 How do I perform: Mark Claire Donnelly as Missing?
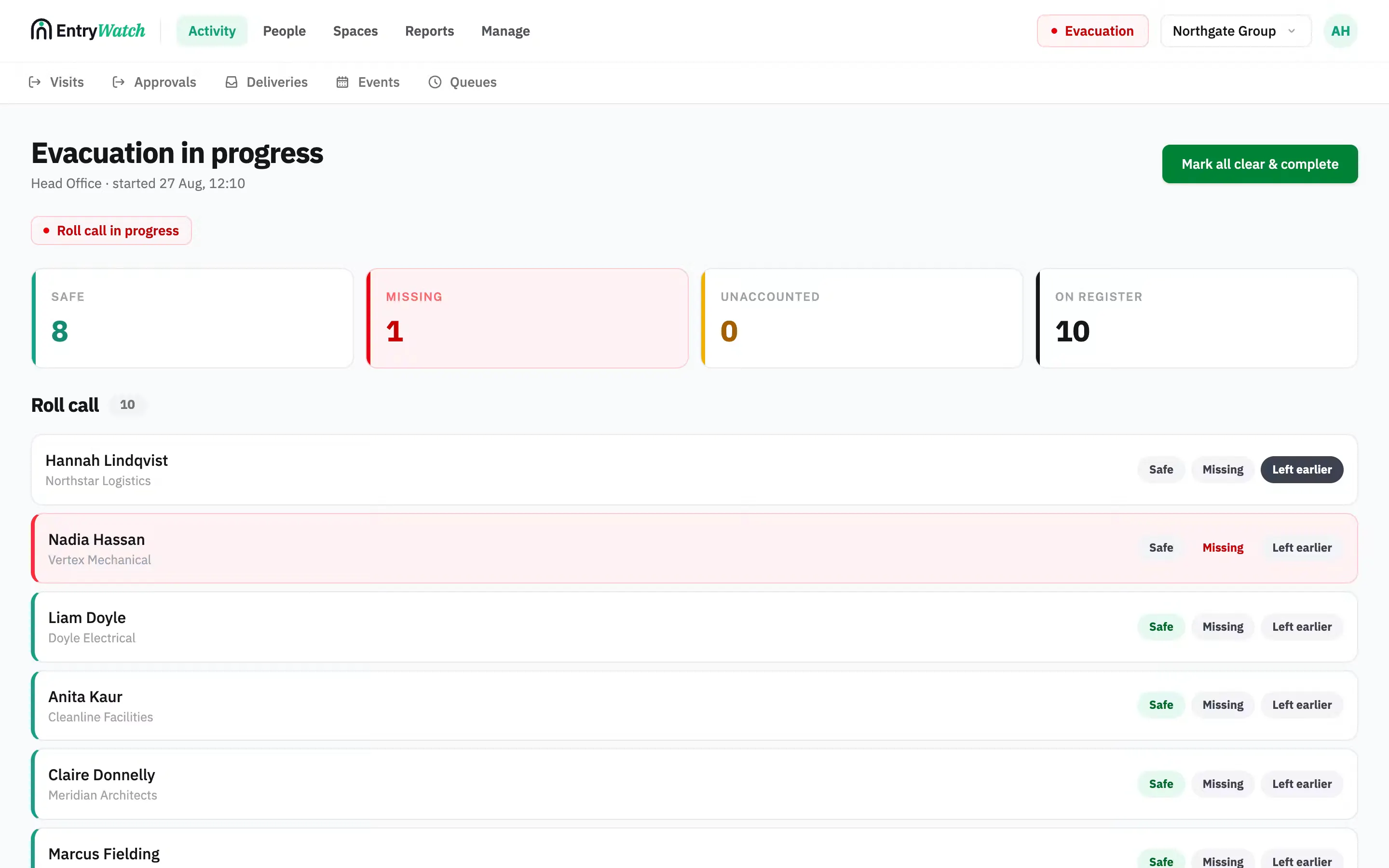pos(1223,784)
